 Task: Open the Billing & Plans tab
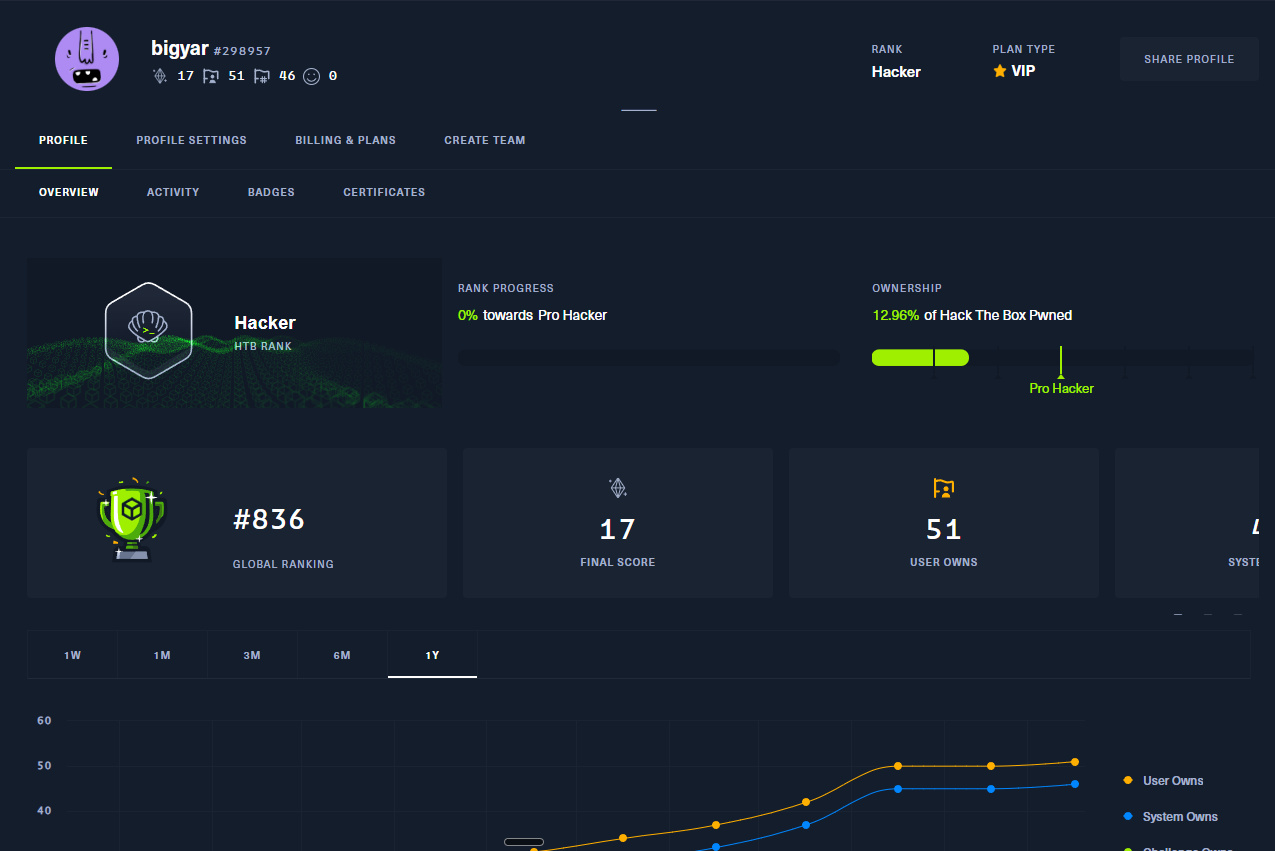(345, 140)
